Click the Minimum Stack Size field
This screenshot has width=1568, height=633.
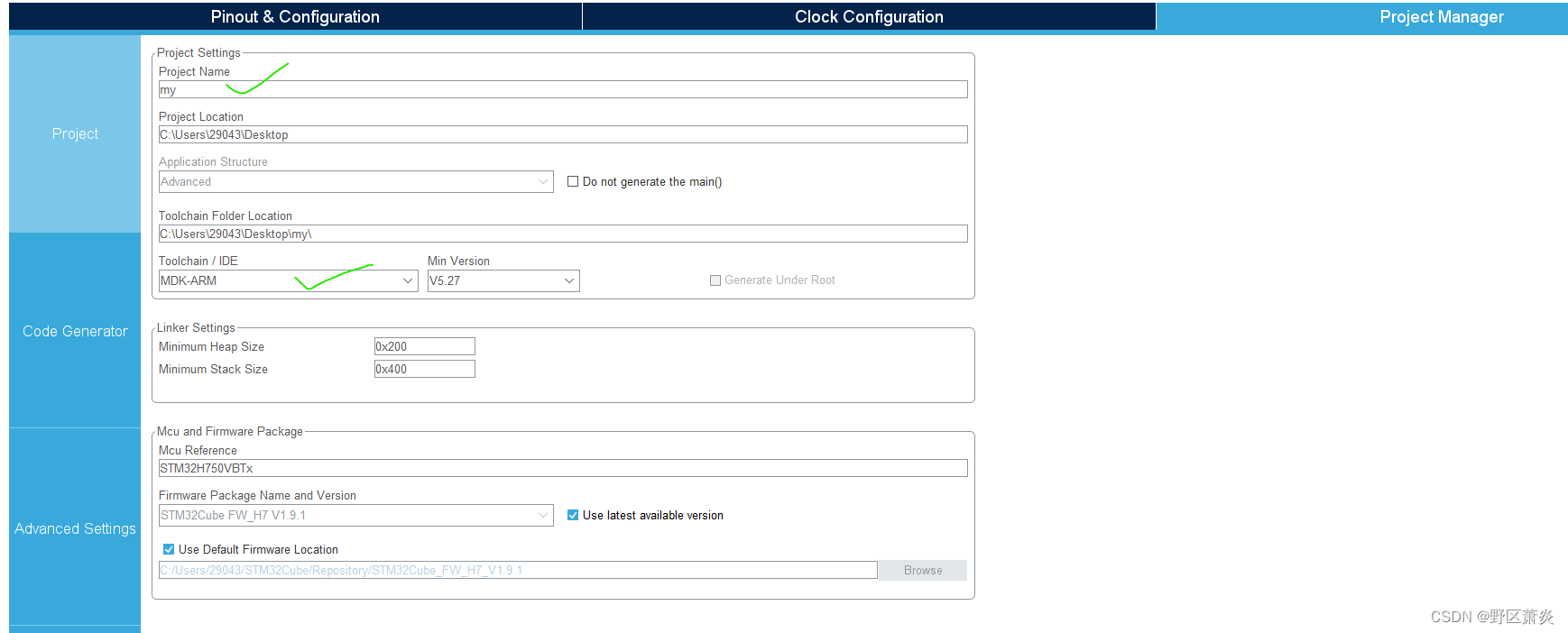coord(425,369)
